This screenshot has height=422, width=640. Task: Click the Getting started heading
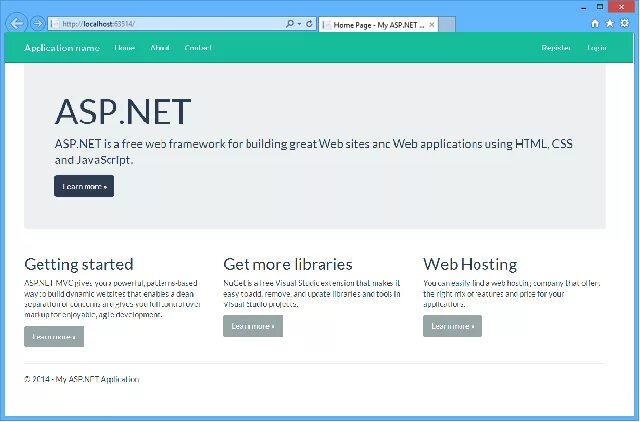[79, 264]
